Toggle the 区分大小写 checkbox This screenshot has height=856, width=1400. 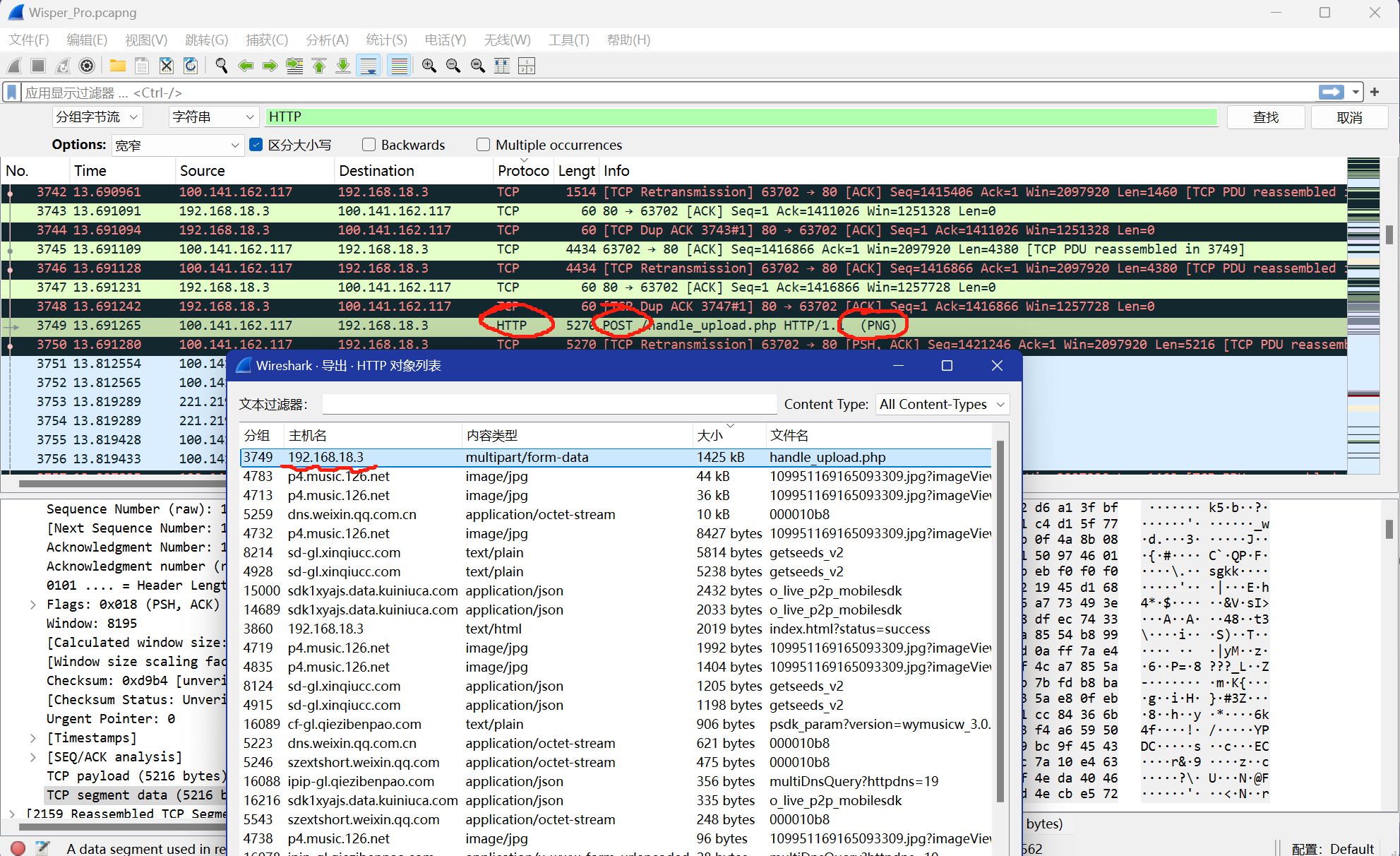click(256, 145)
